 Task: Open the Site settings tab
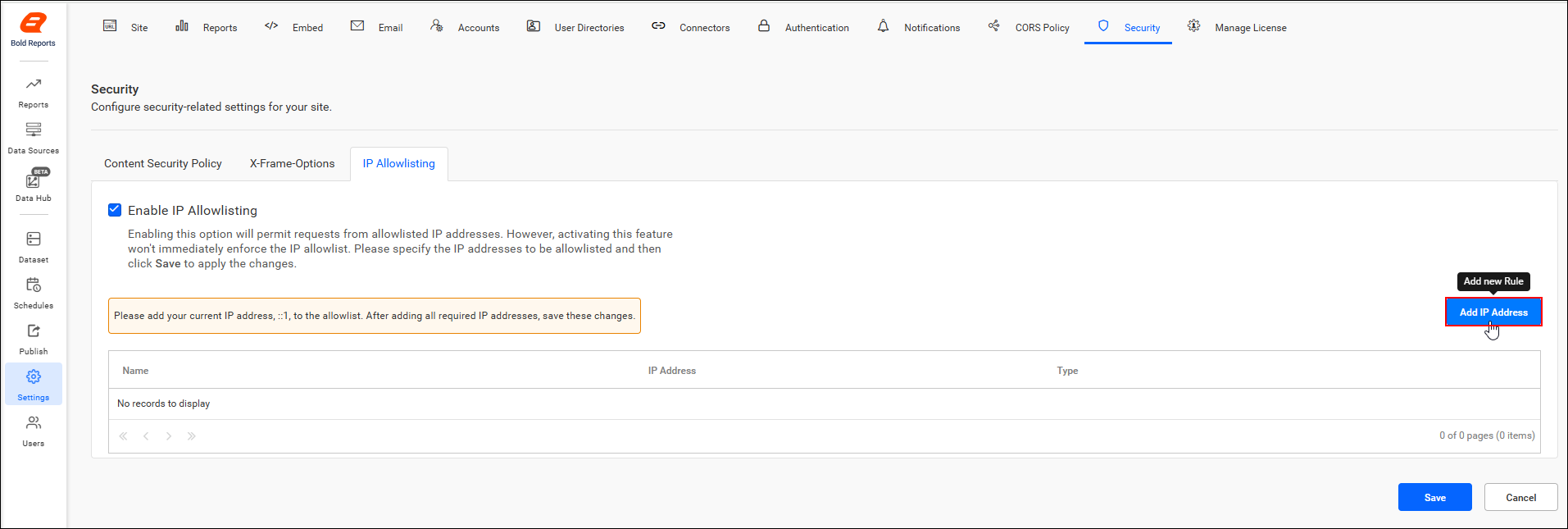coord(125,27)
